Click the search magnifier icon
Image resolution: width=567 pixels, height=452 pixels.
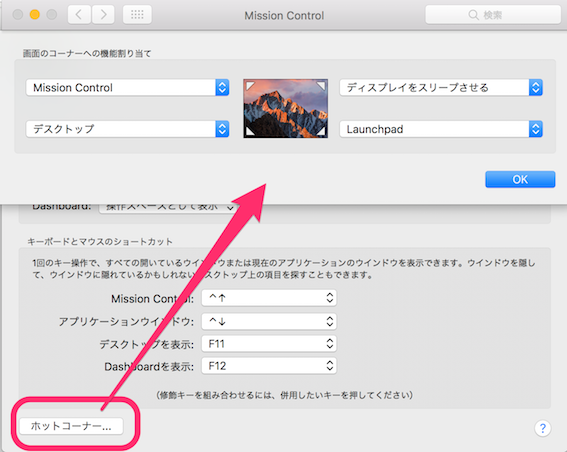(473, 15)
